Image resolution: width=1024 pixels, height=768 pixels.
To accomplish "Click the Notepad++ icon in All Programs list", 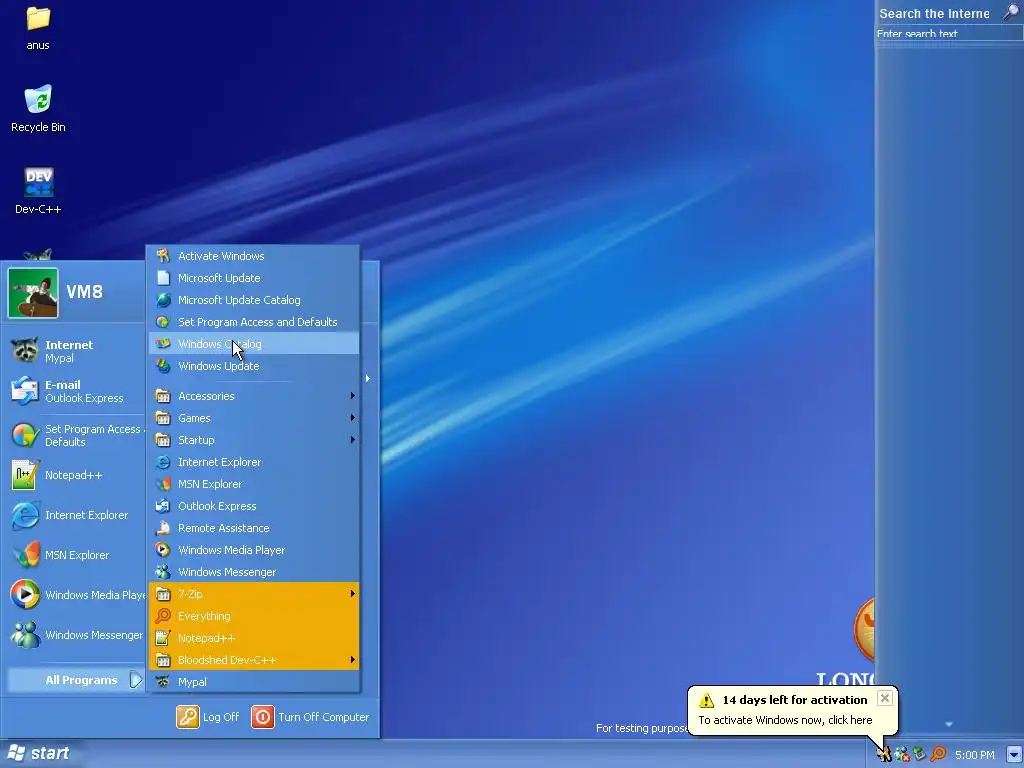I will pyautogui.click(x=163, y=638).
